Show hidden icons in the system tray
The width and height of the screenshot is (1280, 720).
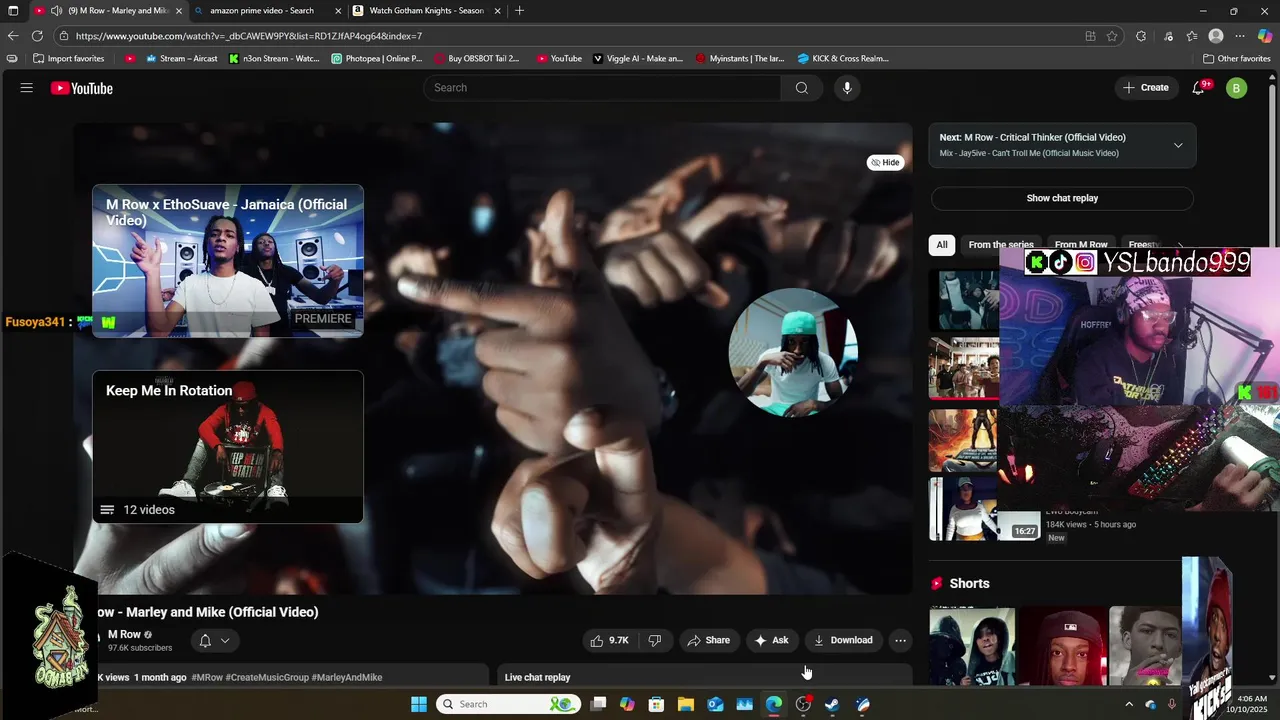1129,704
